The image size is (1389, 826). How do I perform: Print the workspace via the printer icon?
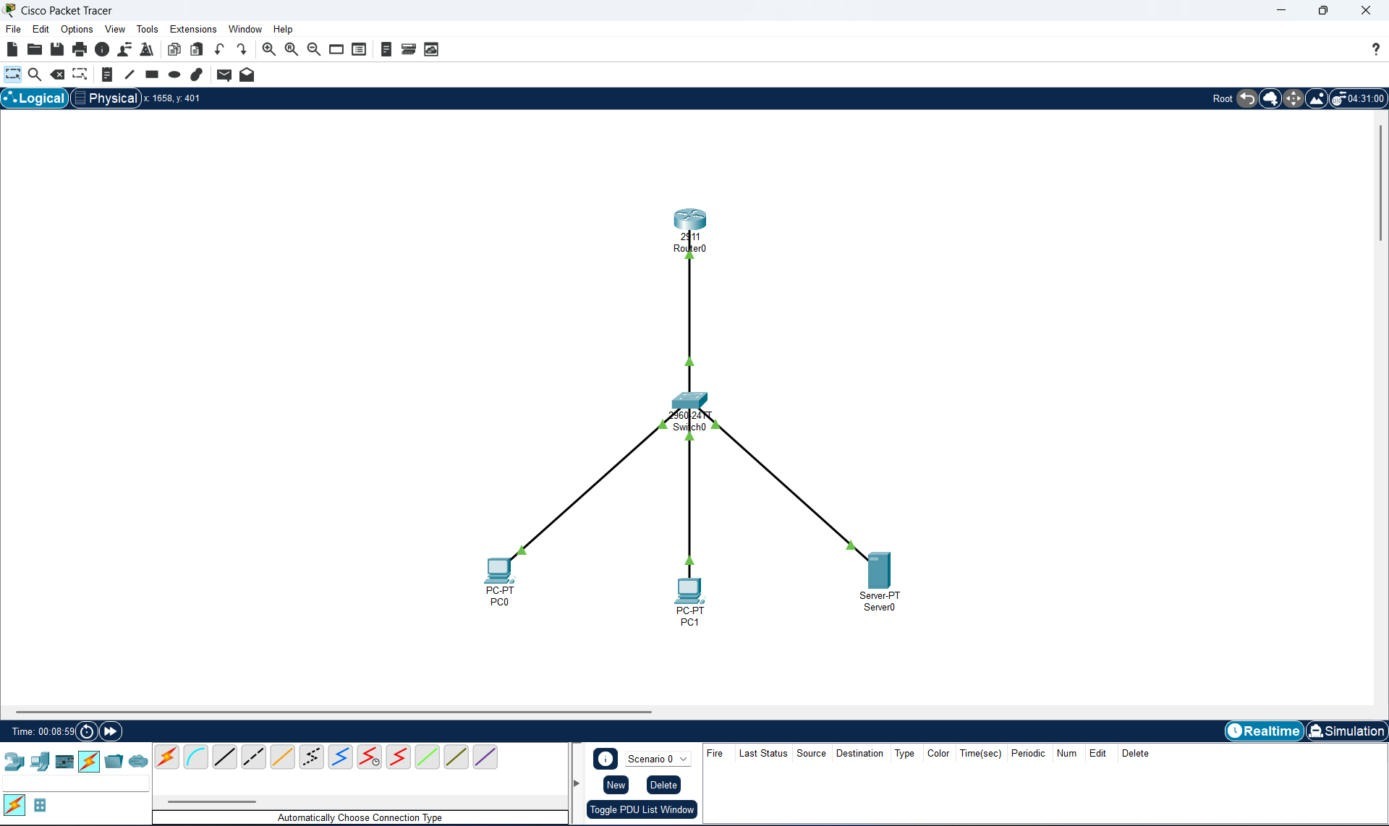(79, 49)
